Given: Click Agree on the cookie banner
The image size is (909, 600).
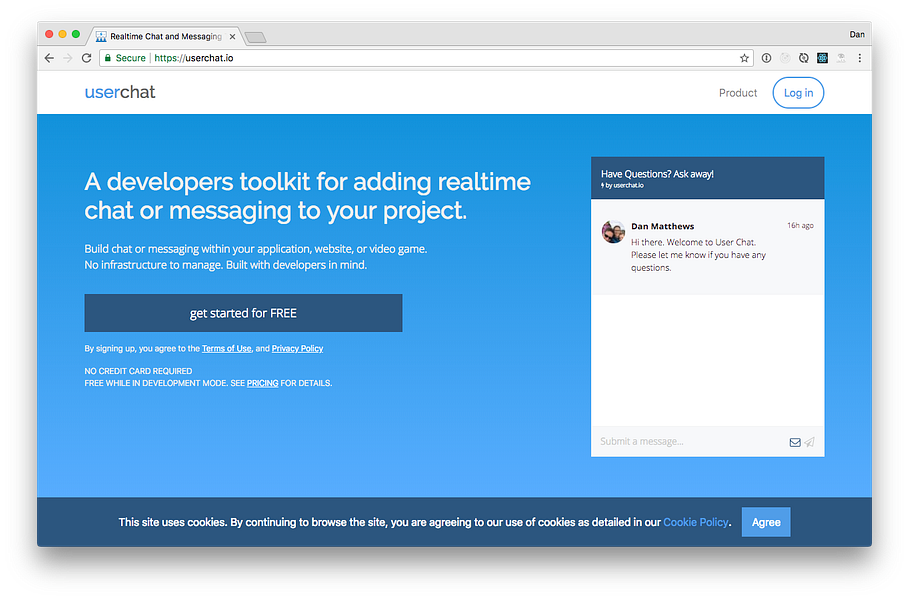Looking at the screenshot, I should (766, 522).
